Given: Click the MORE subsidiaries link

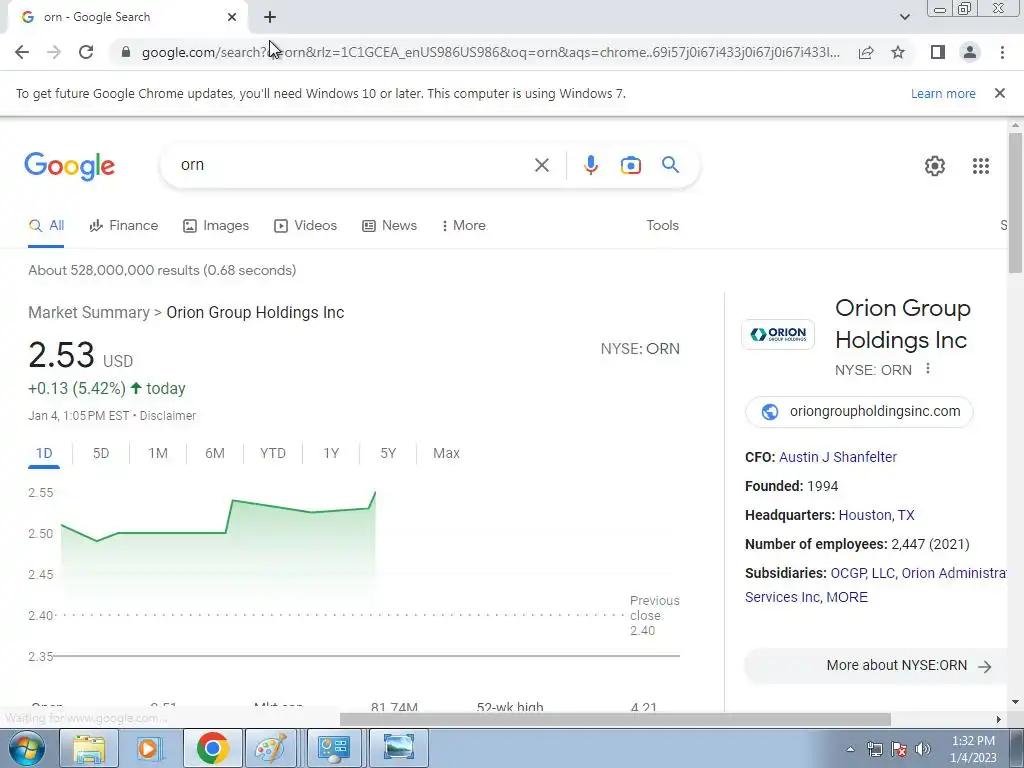Looking at the screenshot, I should [x=847, y=598].
